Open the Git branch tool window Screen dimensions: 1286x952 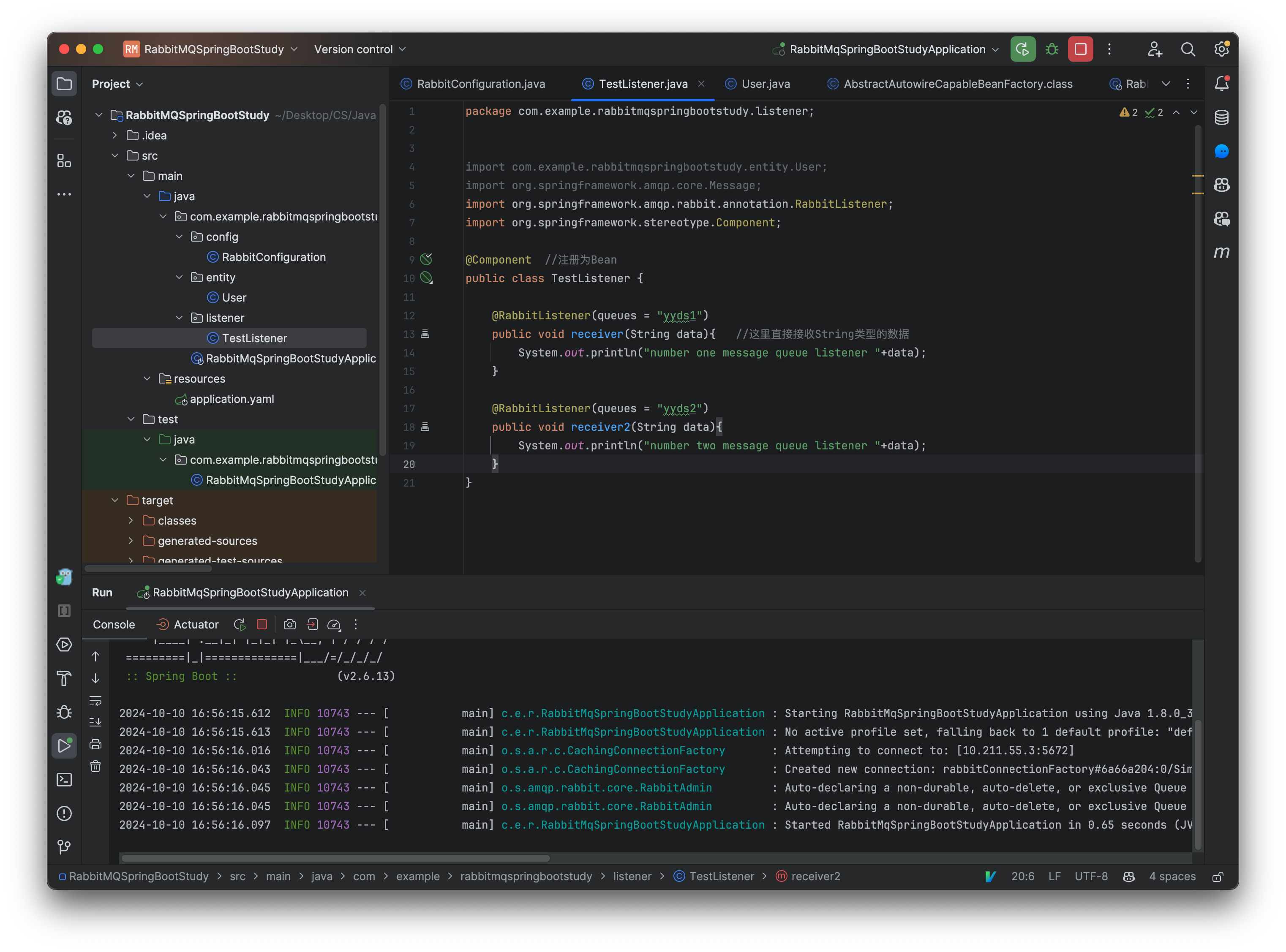[64, 846]
